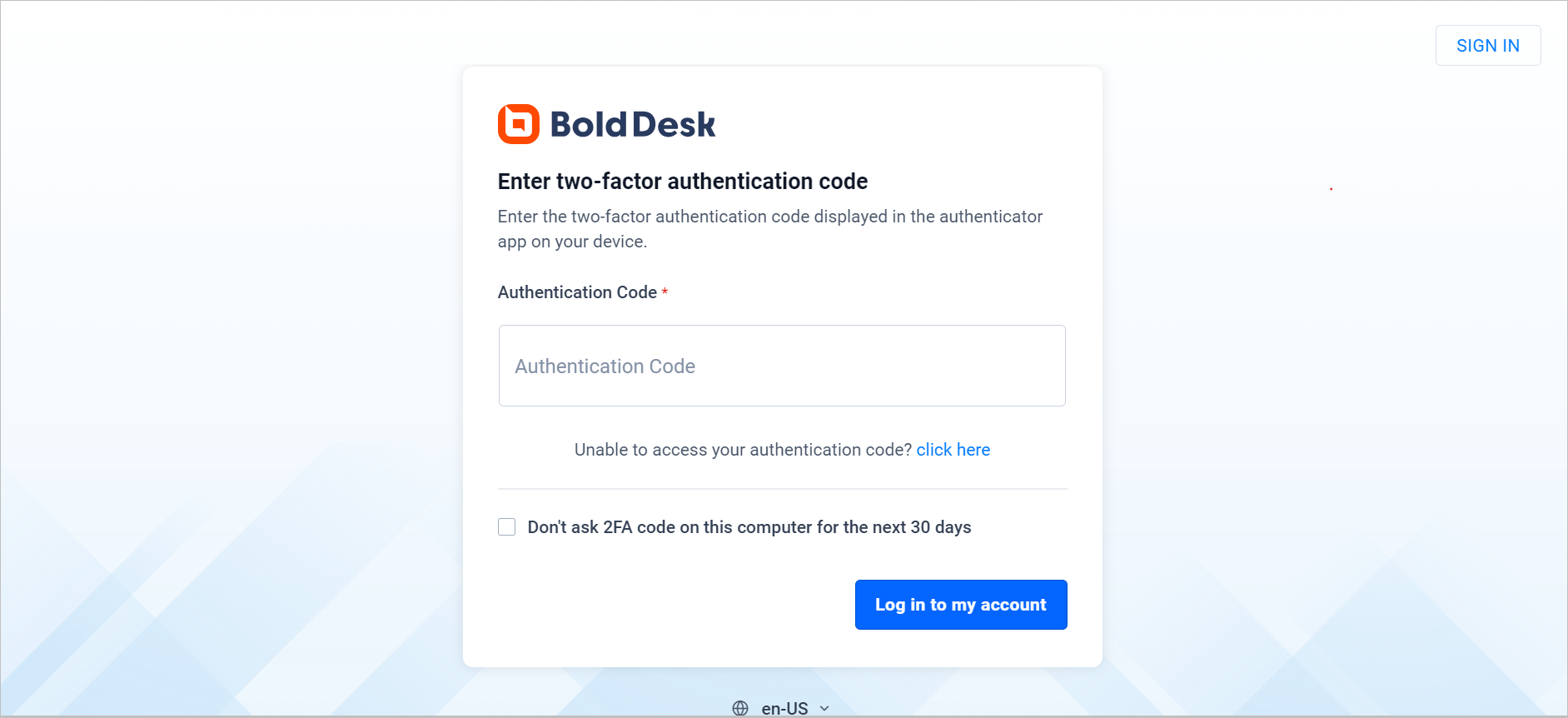Click the red required asterisk

click(665, 292)
